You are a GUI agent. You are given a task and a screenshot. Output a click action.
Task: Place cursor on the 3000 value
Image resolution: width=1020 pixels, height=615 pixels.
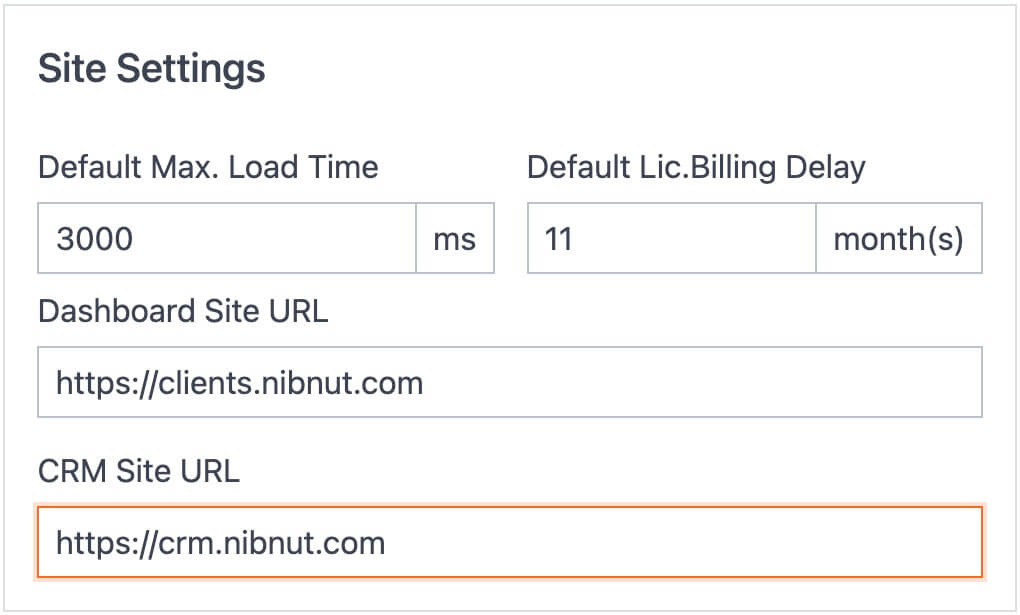(x=95, y=239)
